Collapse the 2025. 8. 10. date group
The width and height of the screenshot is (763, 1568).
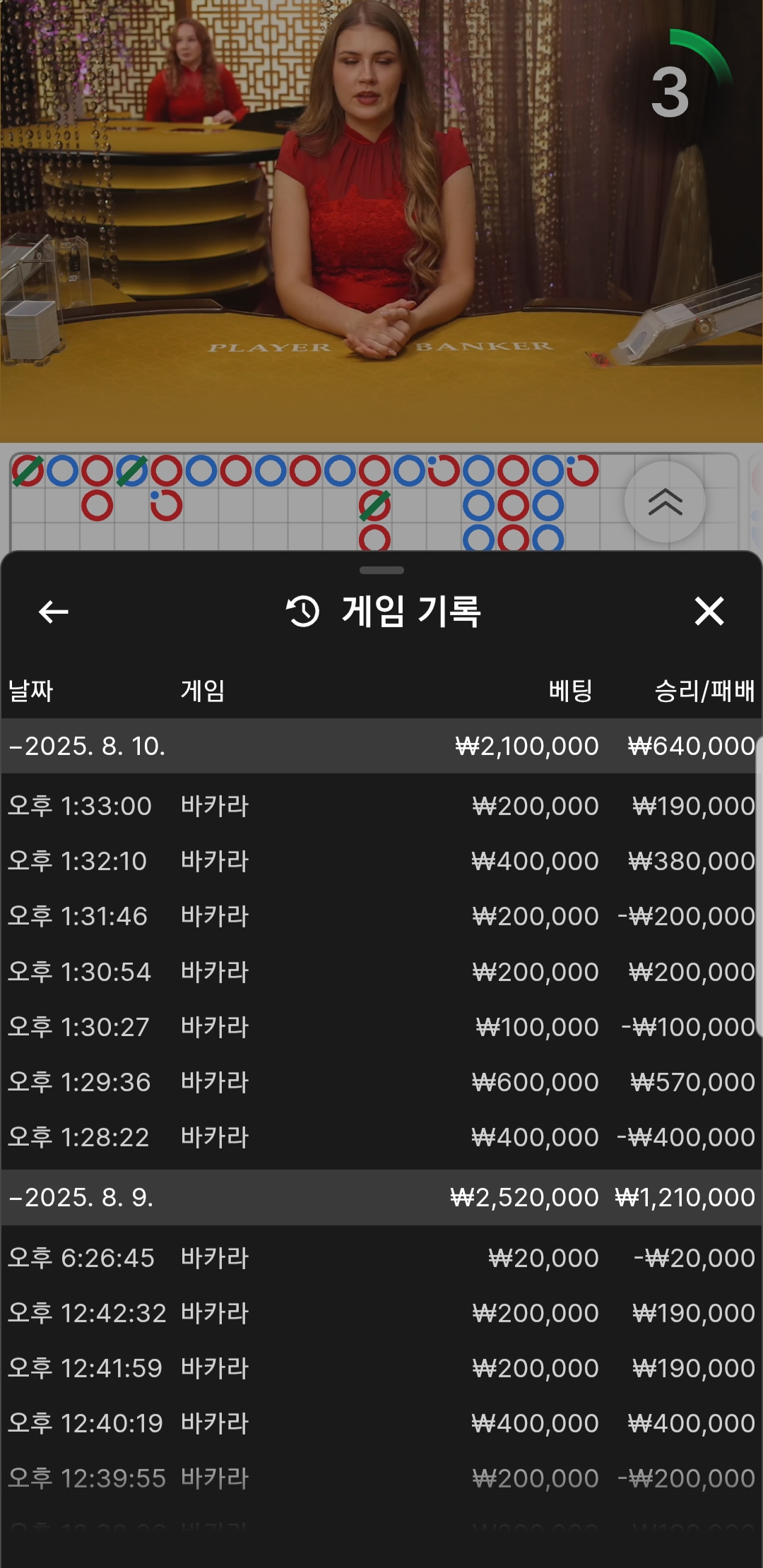tap(381, 746)
